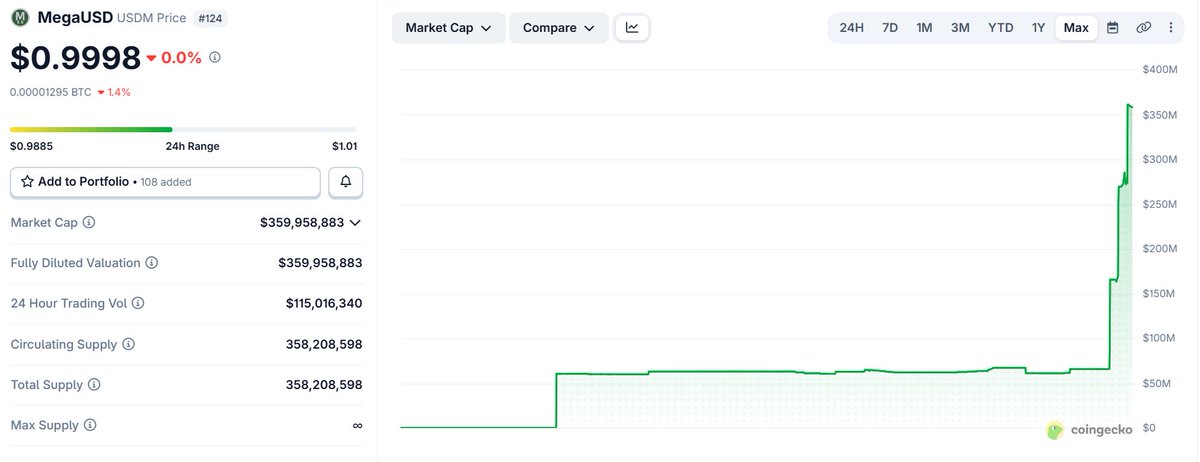
Task: Select the 1M time range
Action: [924, 27]
